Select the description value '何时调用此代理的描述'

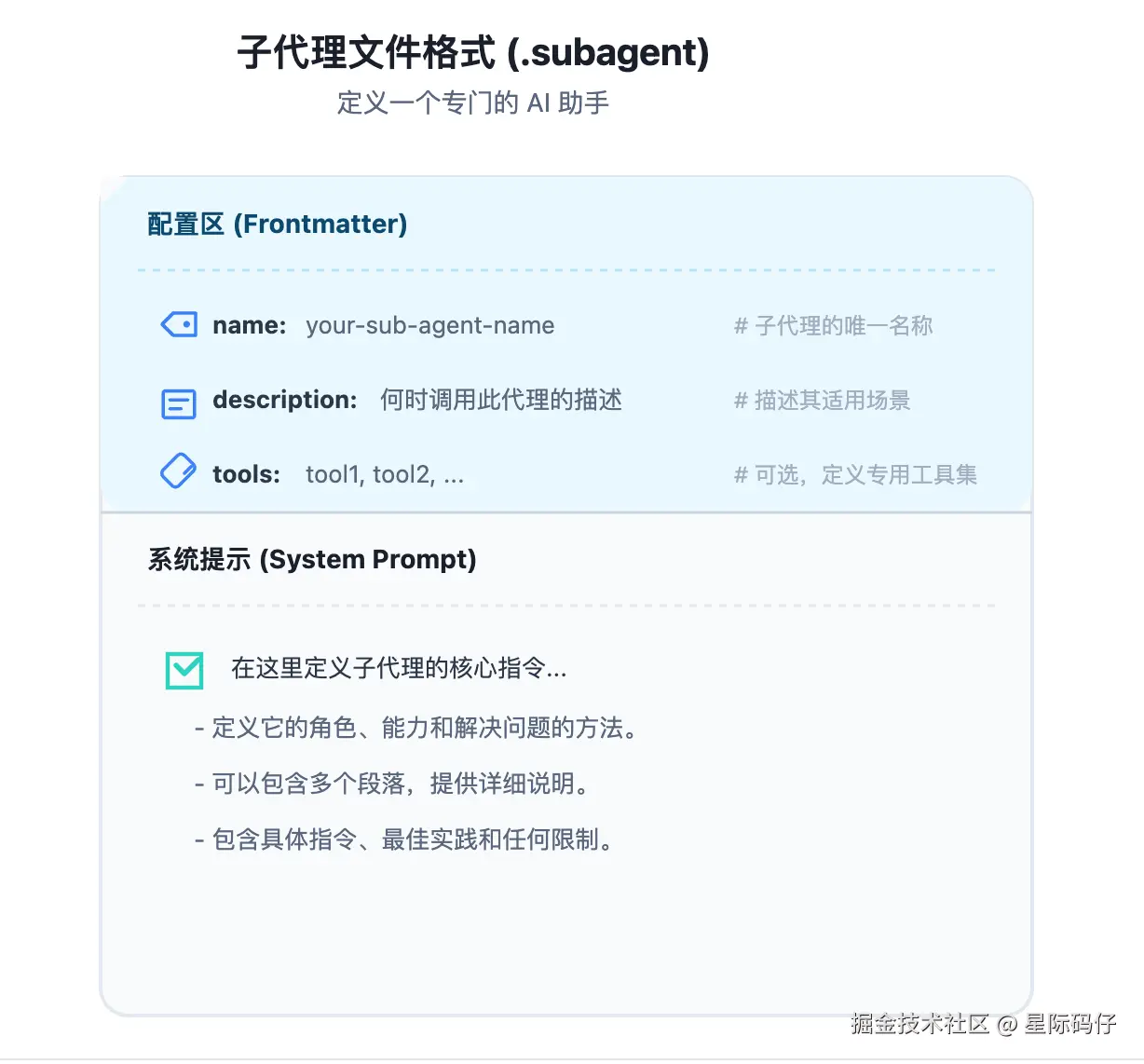click(x=500, y=400)
